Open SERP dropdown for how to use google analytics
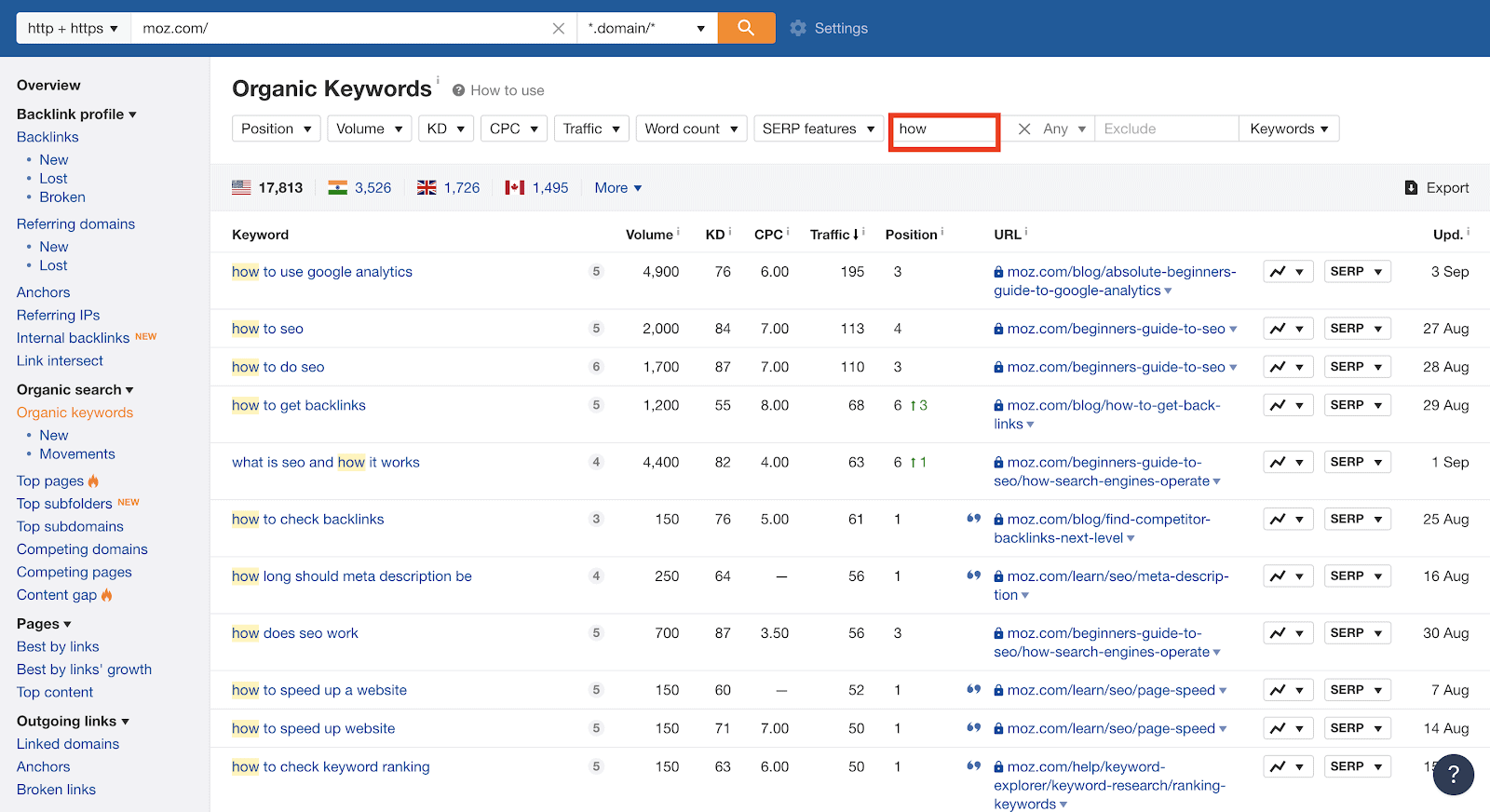This screenshot has width=1490, height=812. (x=1358, y=272)
